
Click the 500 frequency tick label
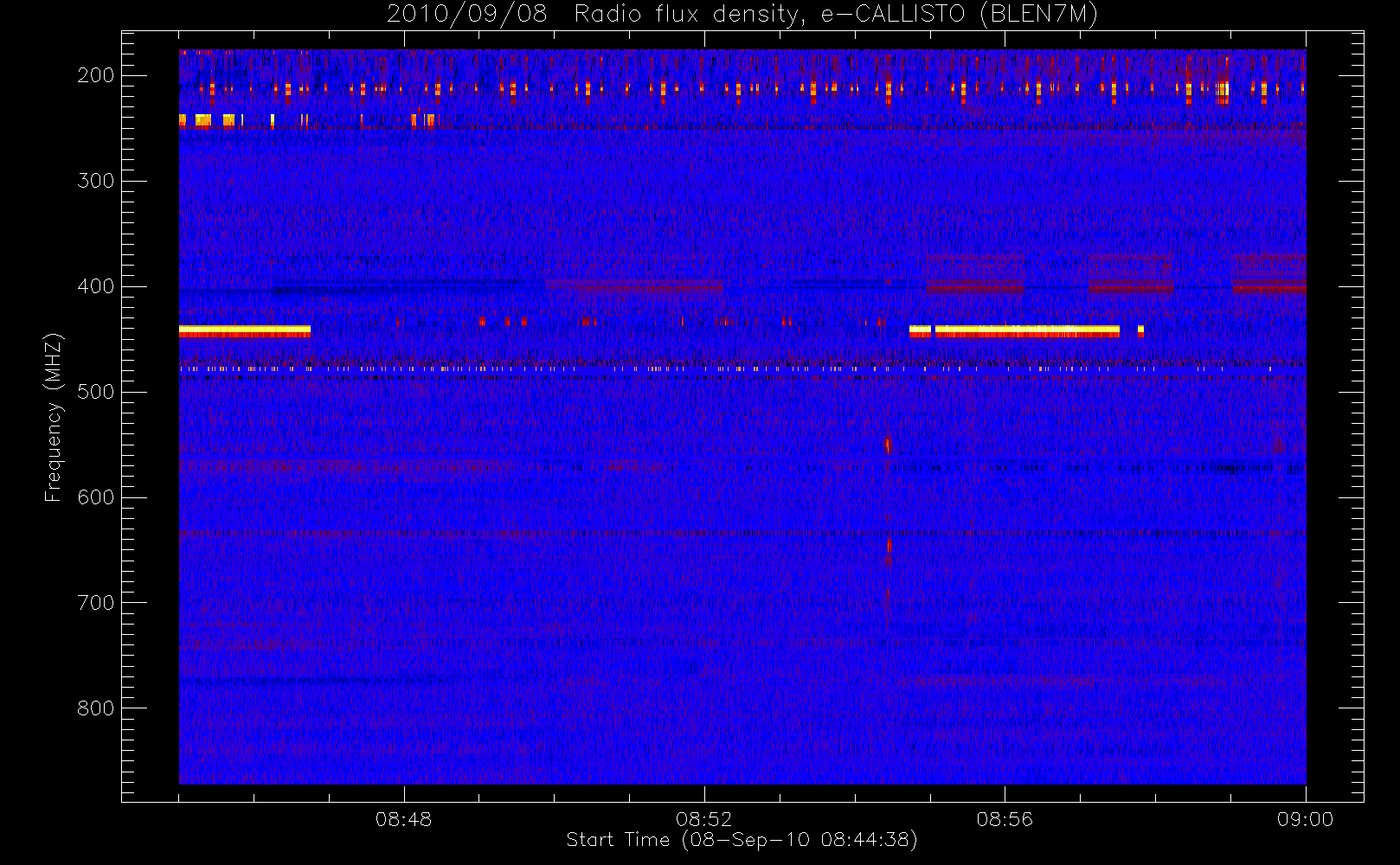pyautogui.click(x=96, y=392)
